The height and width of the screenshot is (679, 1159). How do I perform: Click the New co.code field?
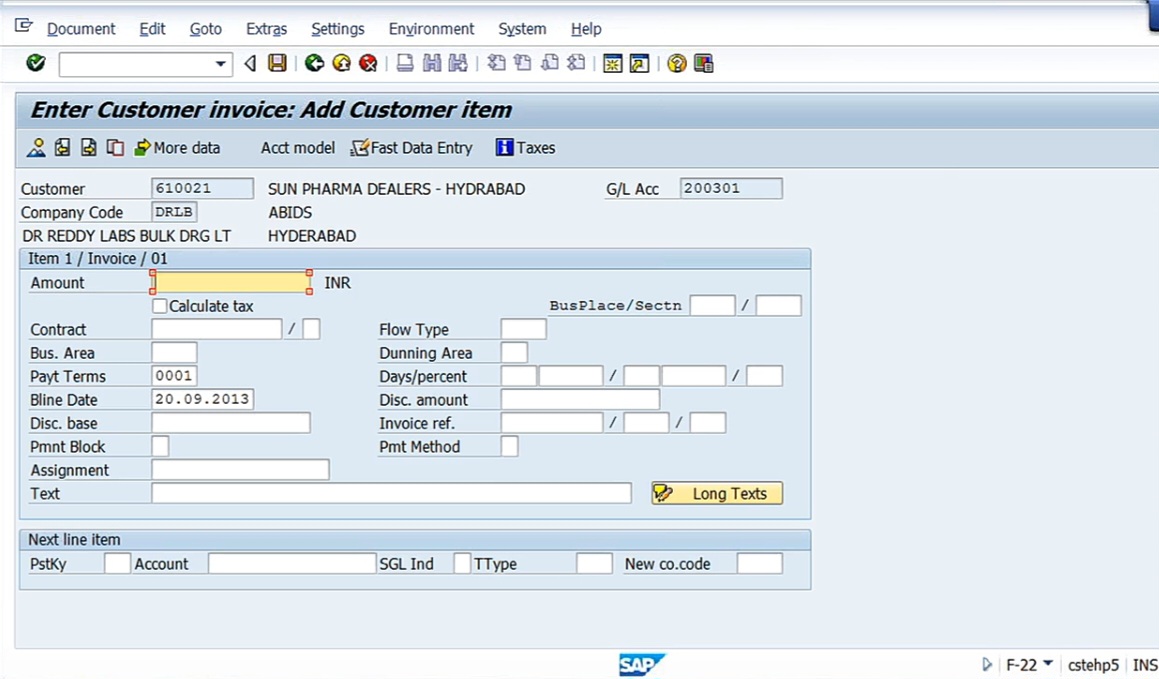click(760, 564)
